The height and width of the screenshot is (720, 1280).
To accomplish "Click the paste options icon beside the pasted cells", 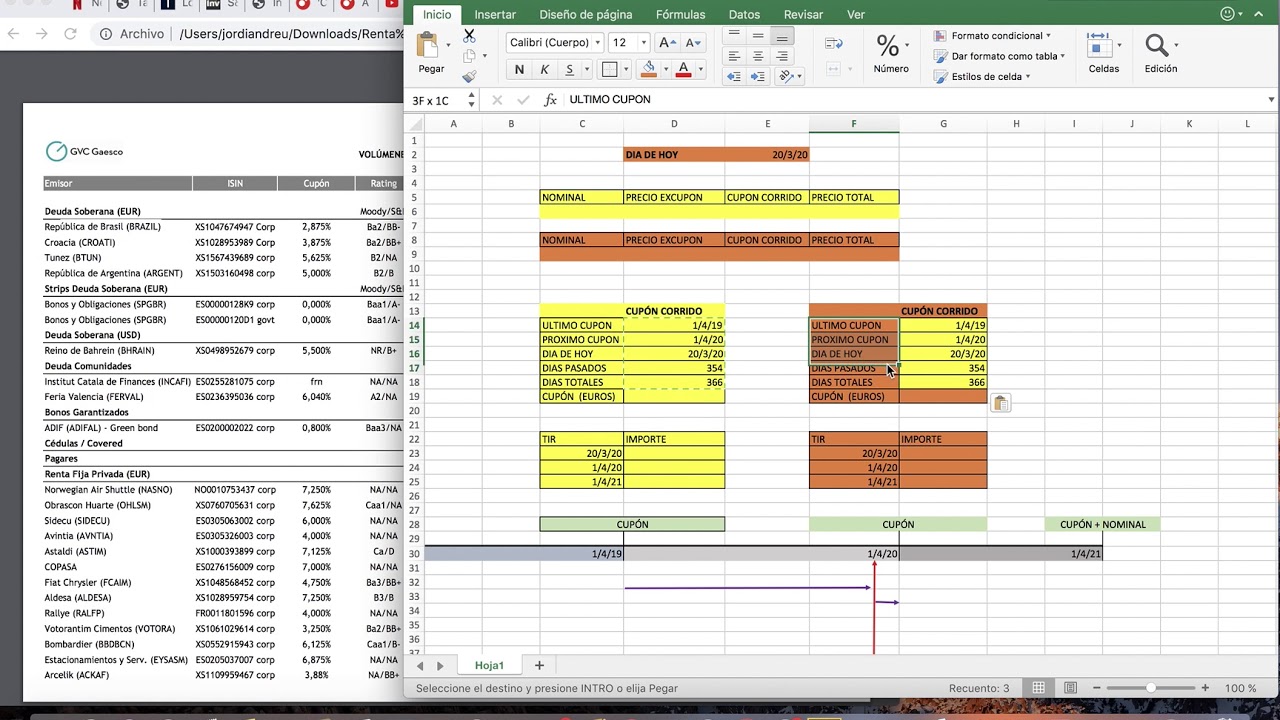I will pos(1000,403).
